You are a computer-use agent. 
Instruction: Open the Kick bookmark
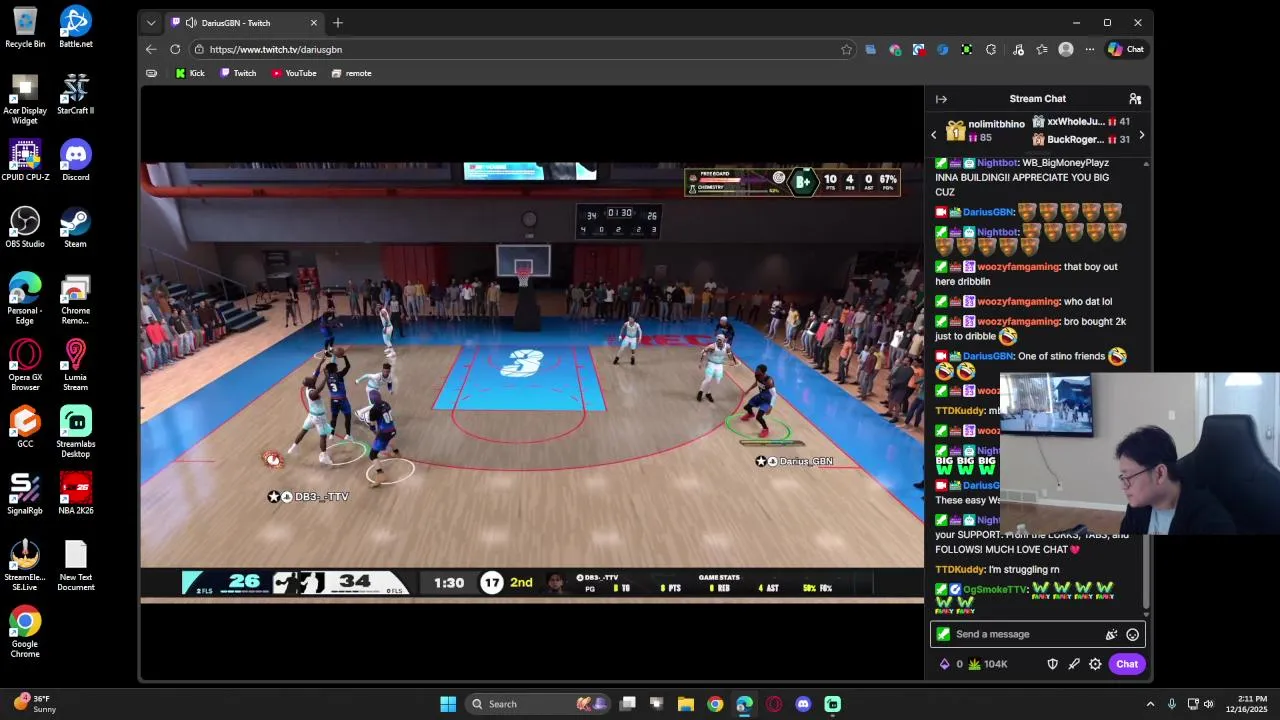(190, 73)
